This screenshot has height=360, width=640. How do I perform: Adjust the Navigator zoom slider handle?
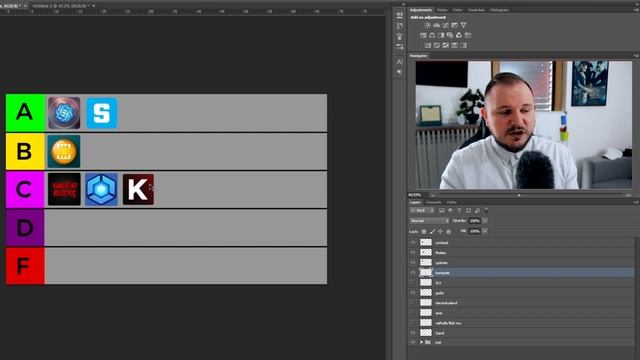(x=519, y=195)
